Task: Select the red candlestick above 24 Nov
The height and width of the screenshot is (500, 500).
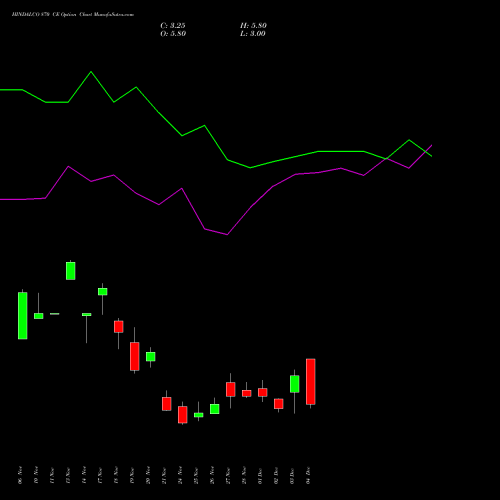Action: pos(183,415)
